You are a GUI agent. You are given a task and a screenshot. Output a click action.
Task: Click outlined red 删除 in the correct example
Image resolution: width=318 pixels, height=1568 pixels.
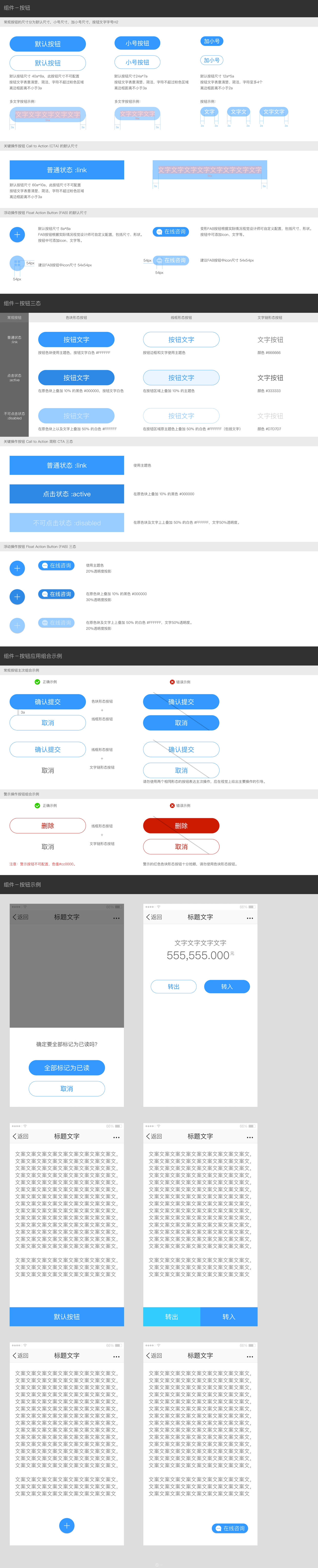(x=48, y=826)
